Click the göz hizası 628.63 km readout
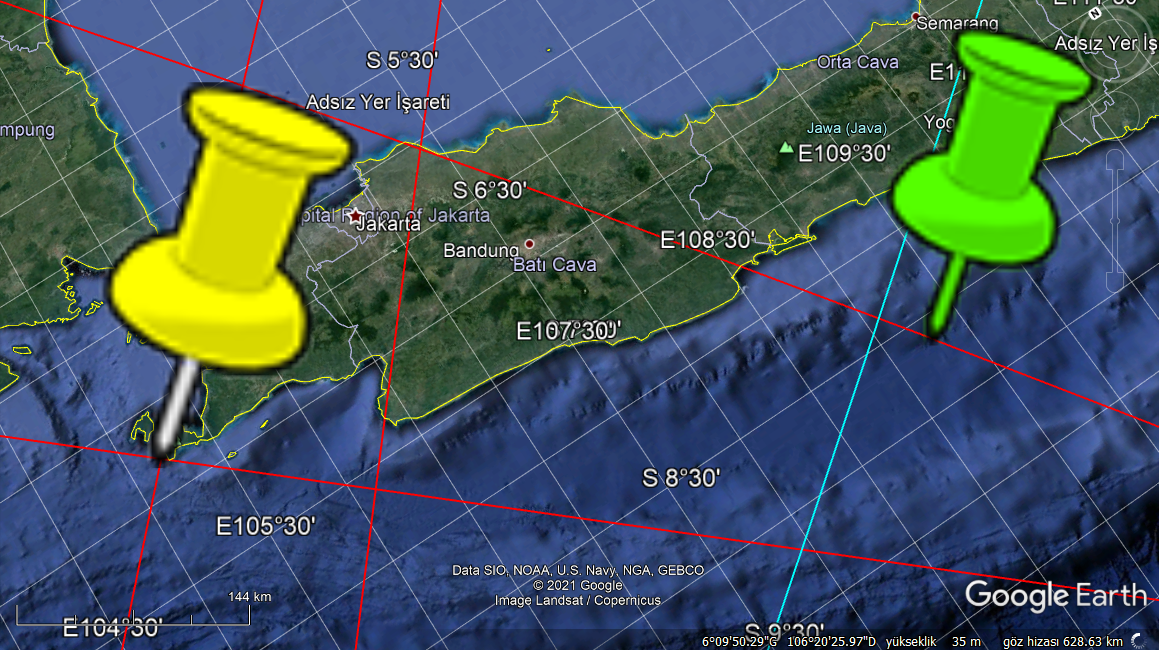The image size is (1159, 650). 1062,642
